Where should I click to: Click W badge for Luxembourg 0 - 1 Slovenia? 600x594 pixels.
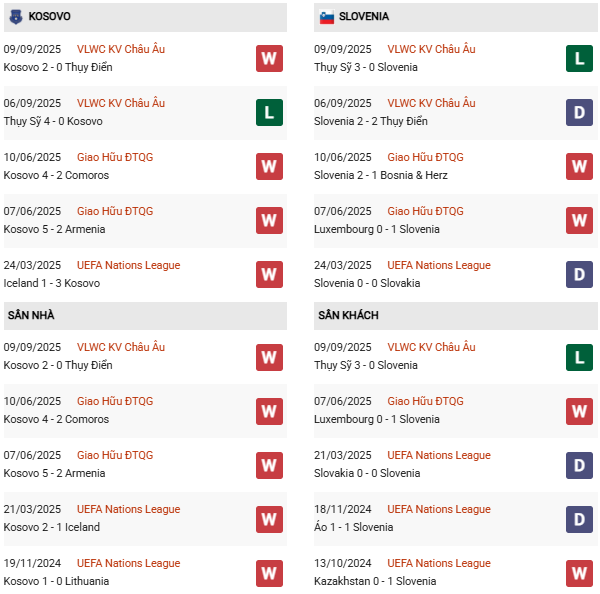coord(579,220)
